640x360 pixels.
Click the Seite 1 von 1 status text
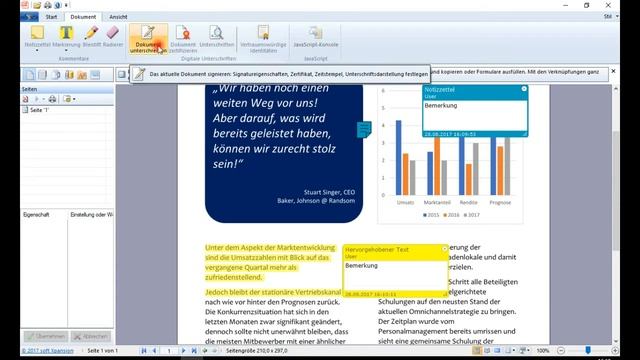[102, 351]
